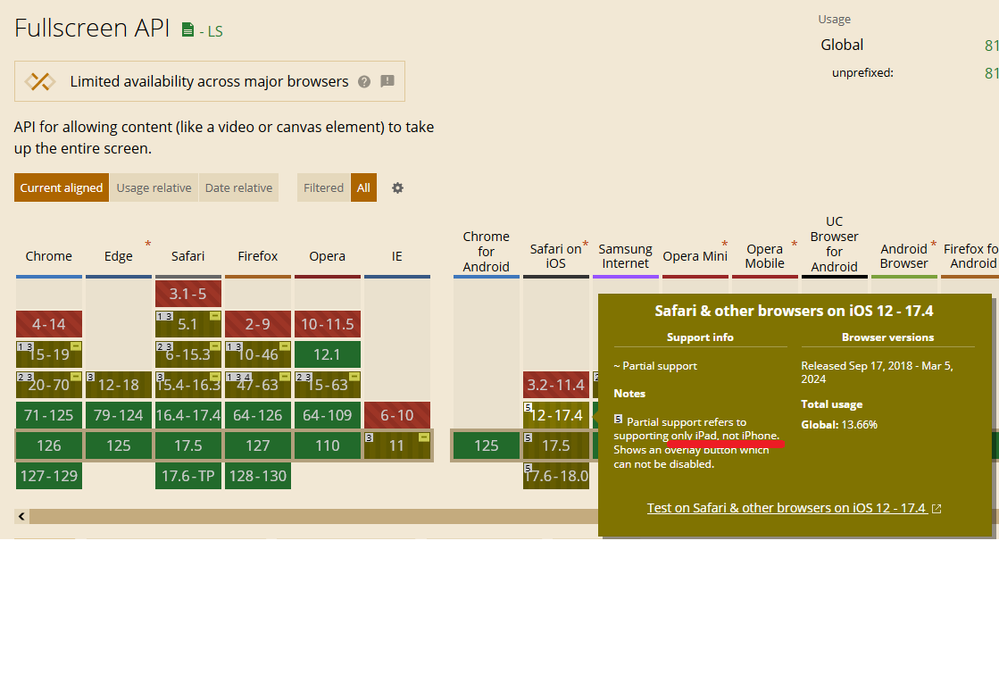Select Safari 3.1-5 version cell
Viewport: 999px width, 674px height.
pos(188,294)
